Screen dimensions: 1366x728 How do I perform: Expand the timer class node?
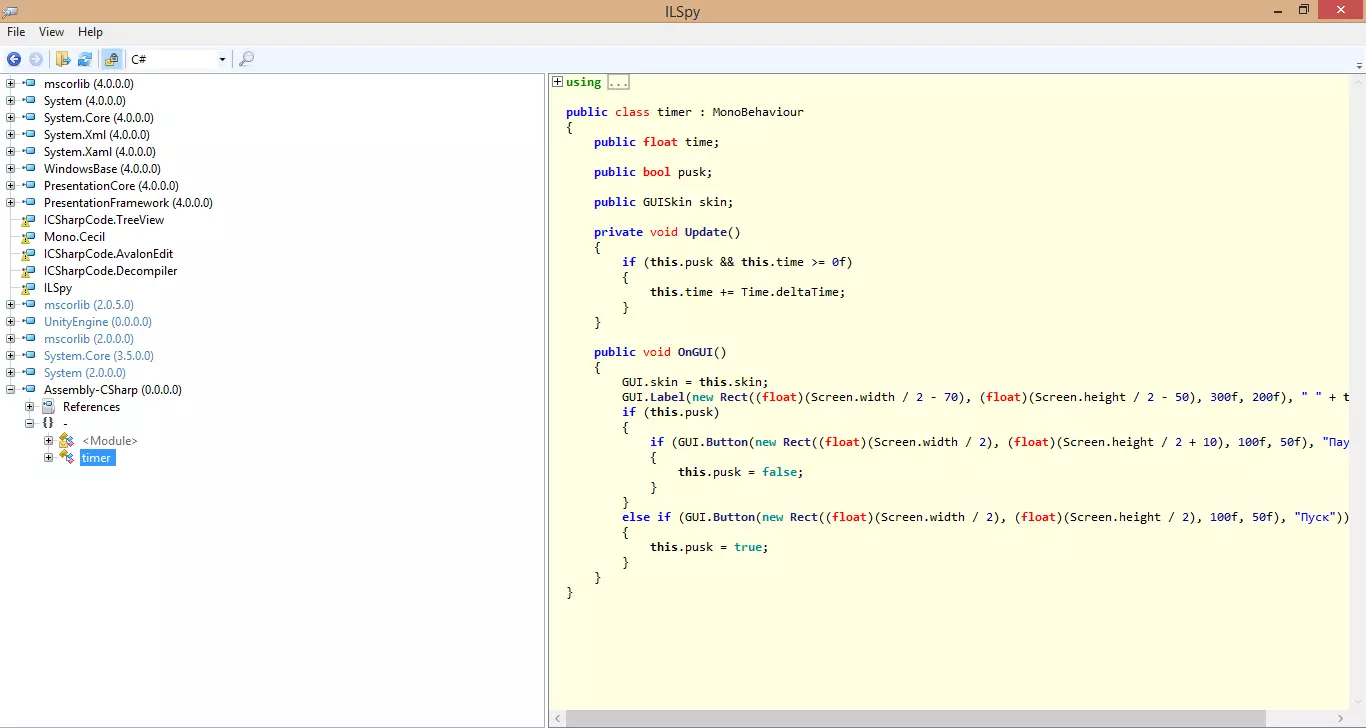tap(48, 457)
